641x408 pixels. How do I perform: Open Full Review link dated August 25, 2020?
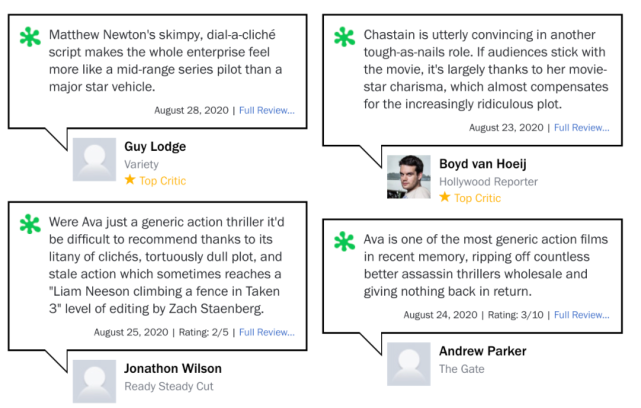coord(267,331)
